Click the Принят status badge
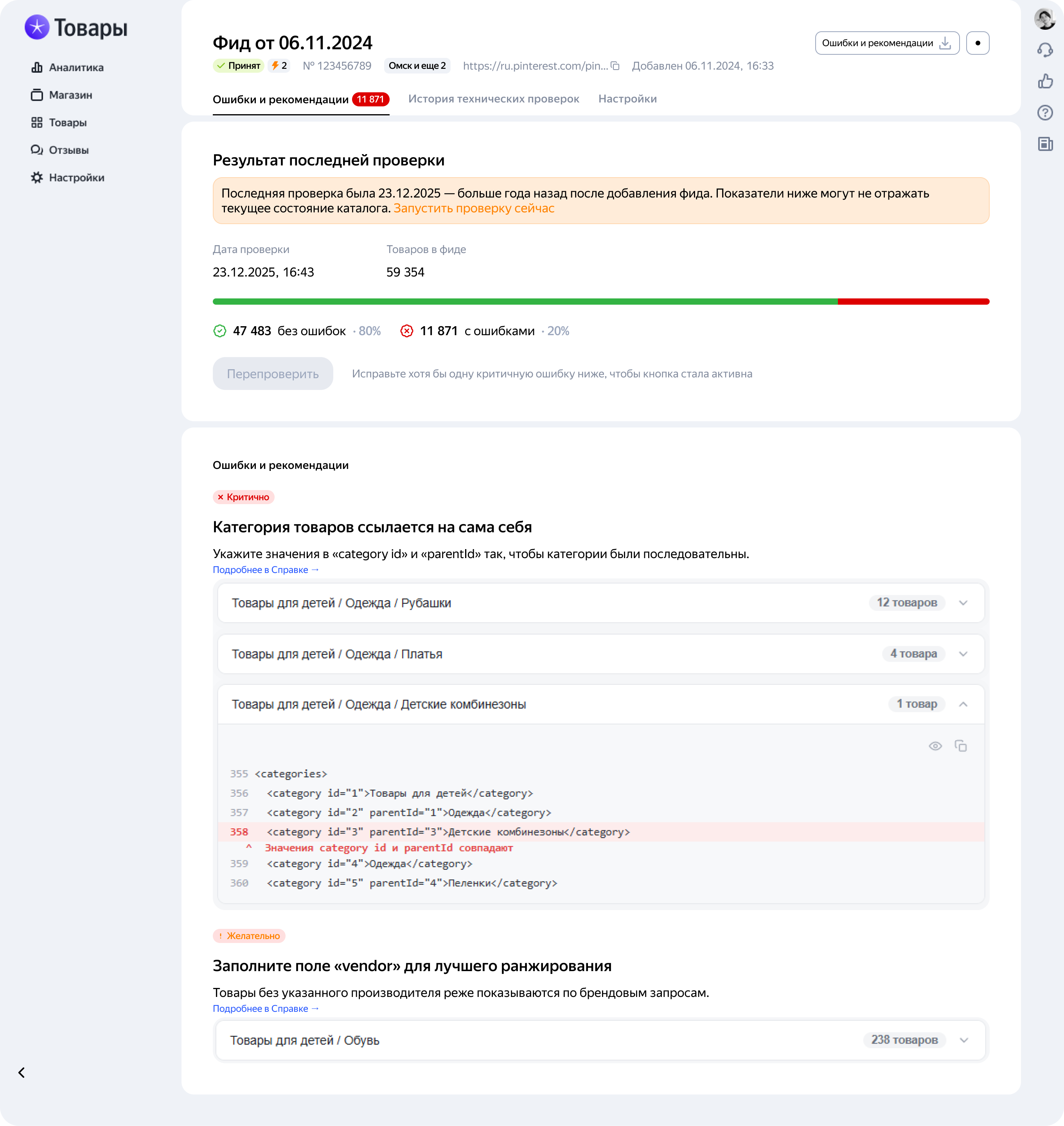This screenshot has height=1126, width=1064. 238,66
